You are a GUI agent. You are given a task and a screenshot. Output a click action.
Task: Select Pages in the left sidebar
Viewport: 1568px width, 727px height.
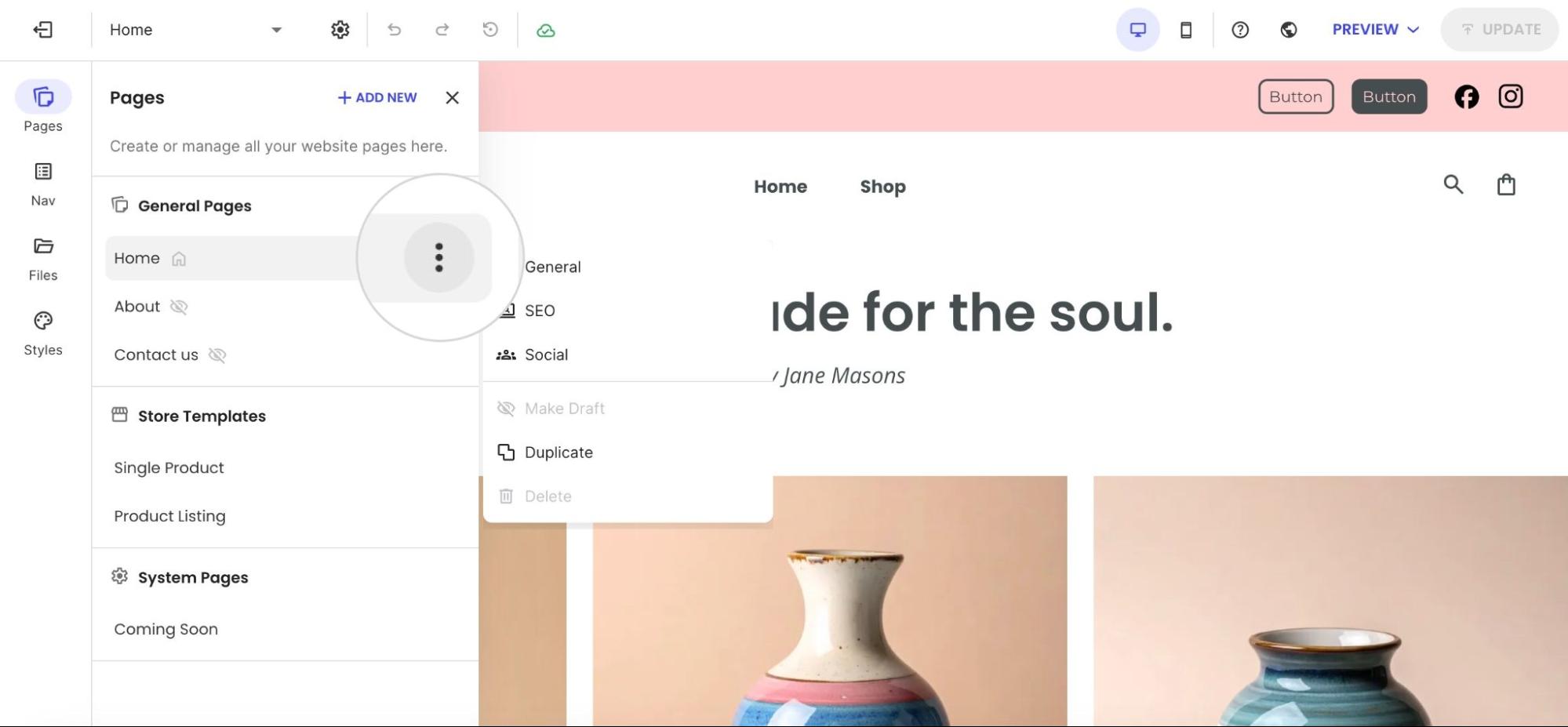tap(43, 107)
